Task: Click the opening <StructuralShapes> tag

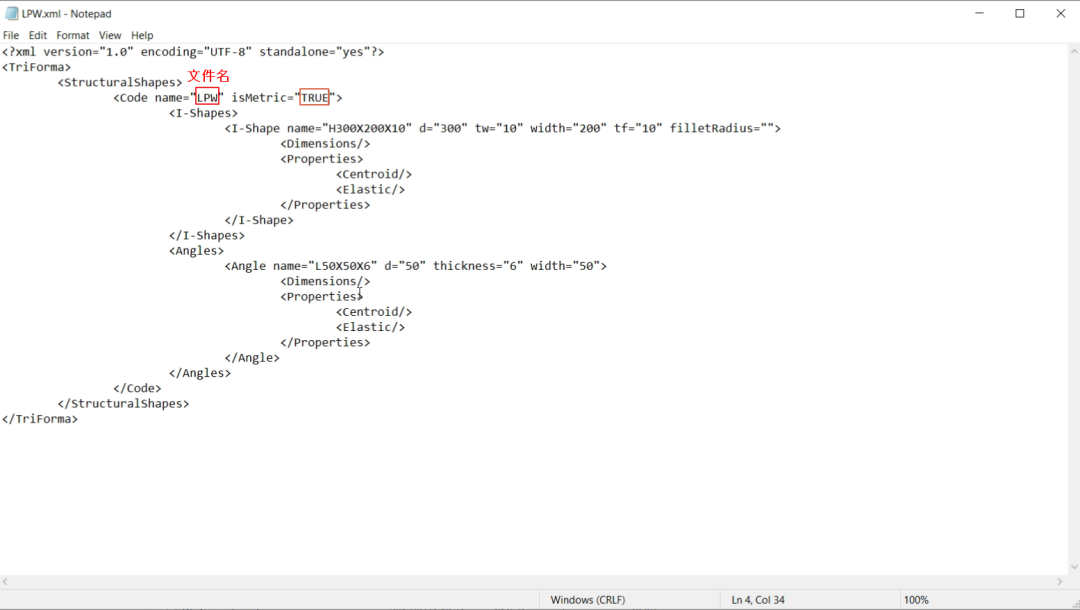Action: coord(120,83)
